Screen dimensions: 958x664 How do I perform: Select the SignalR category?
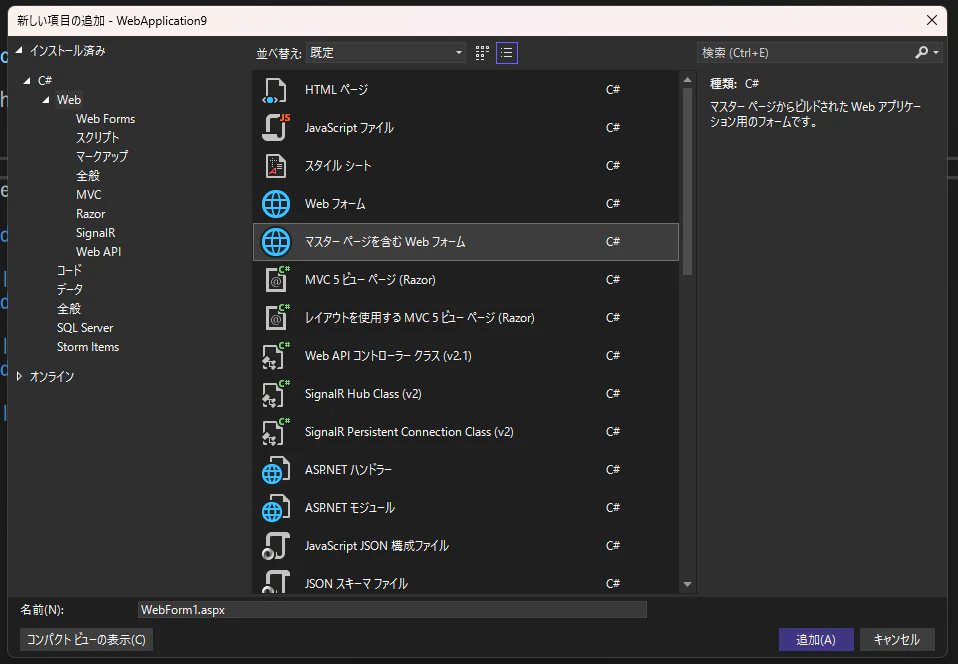[x=95, y=233]
